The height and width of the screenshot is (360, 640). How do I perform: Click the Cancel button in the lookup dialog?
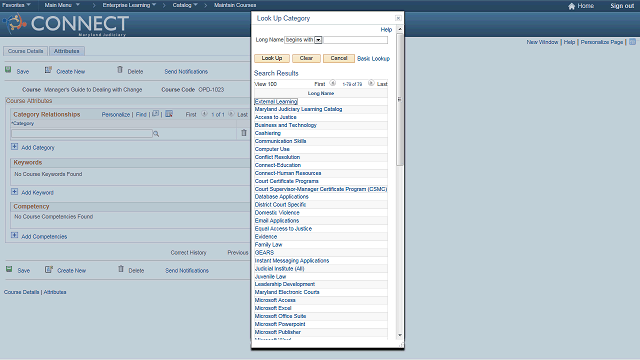tap(339, 58)
